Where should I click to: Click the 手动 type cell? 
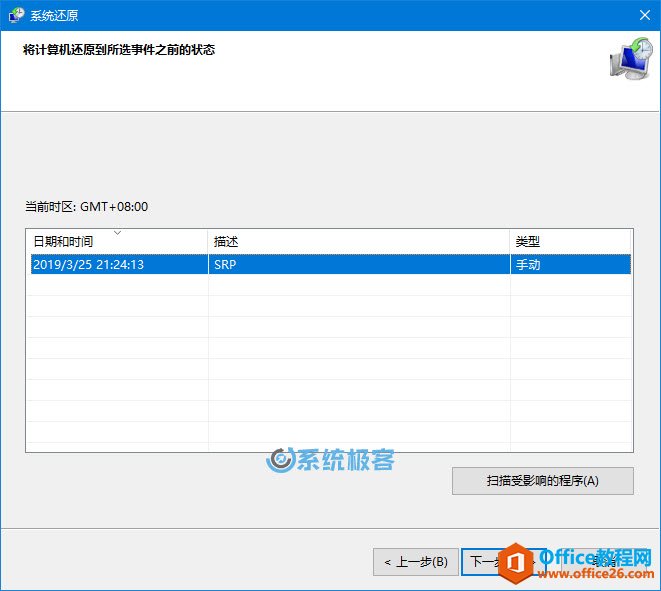coord(570,264)
